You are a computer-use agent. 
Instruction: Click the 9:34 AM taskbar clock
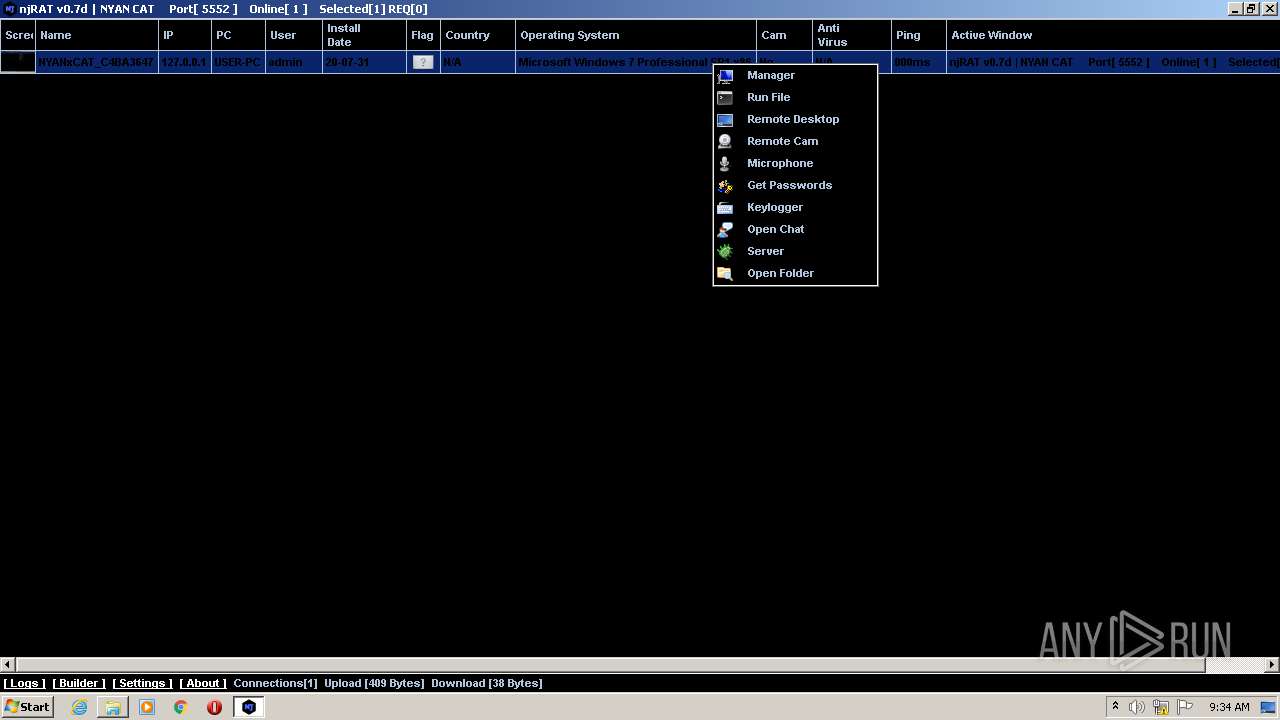point(1229,707)
